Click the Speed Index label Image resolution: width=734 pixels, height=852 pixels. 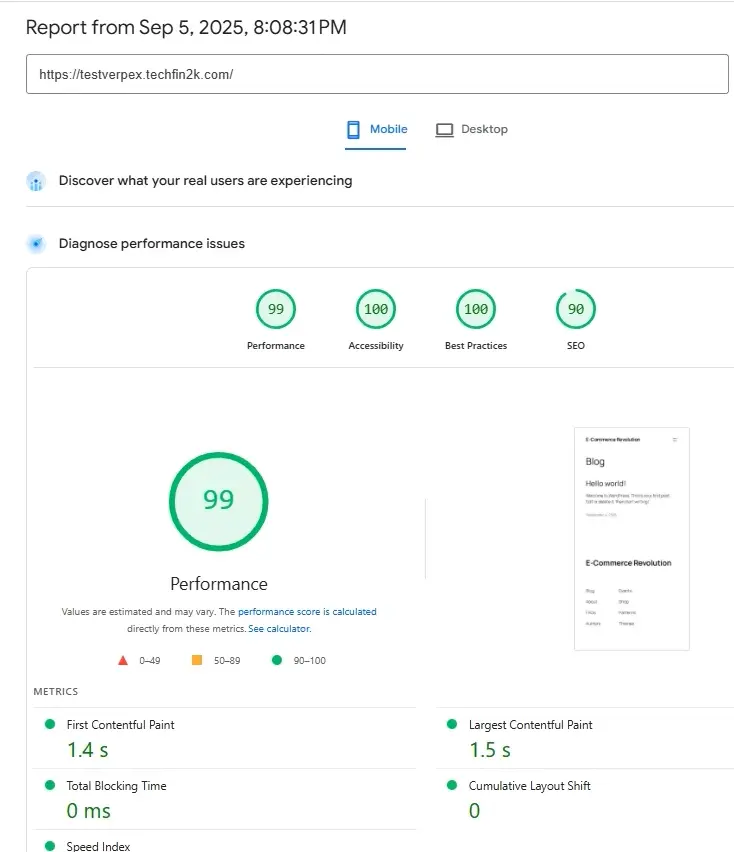tap(98, 846)
